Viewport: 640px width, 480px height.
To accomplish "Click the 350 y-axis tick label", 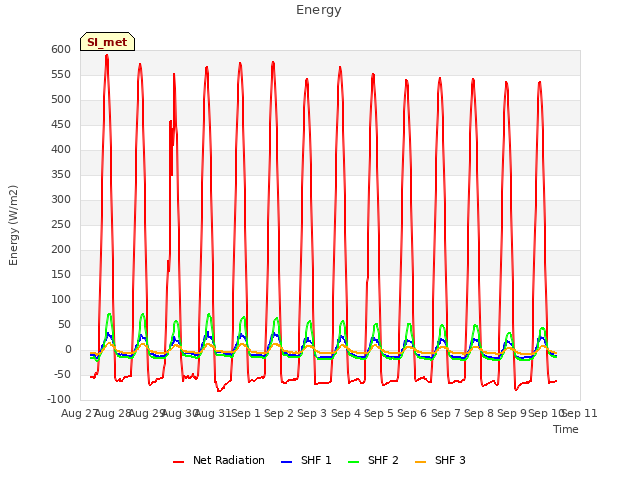I will click(61, 175).
